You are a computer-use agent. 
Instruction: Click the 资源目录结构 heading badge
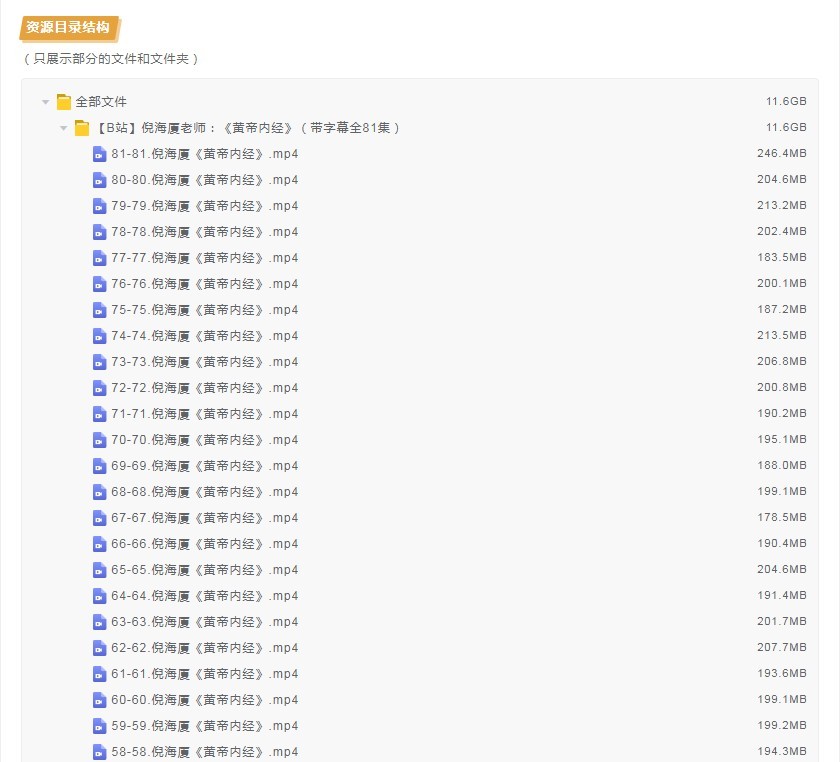point(70,28)
